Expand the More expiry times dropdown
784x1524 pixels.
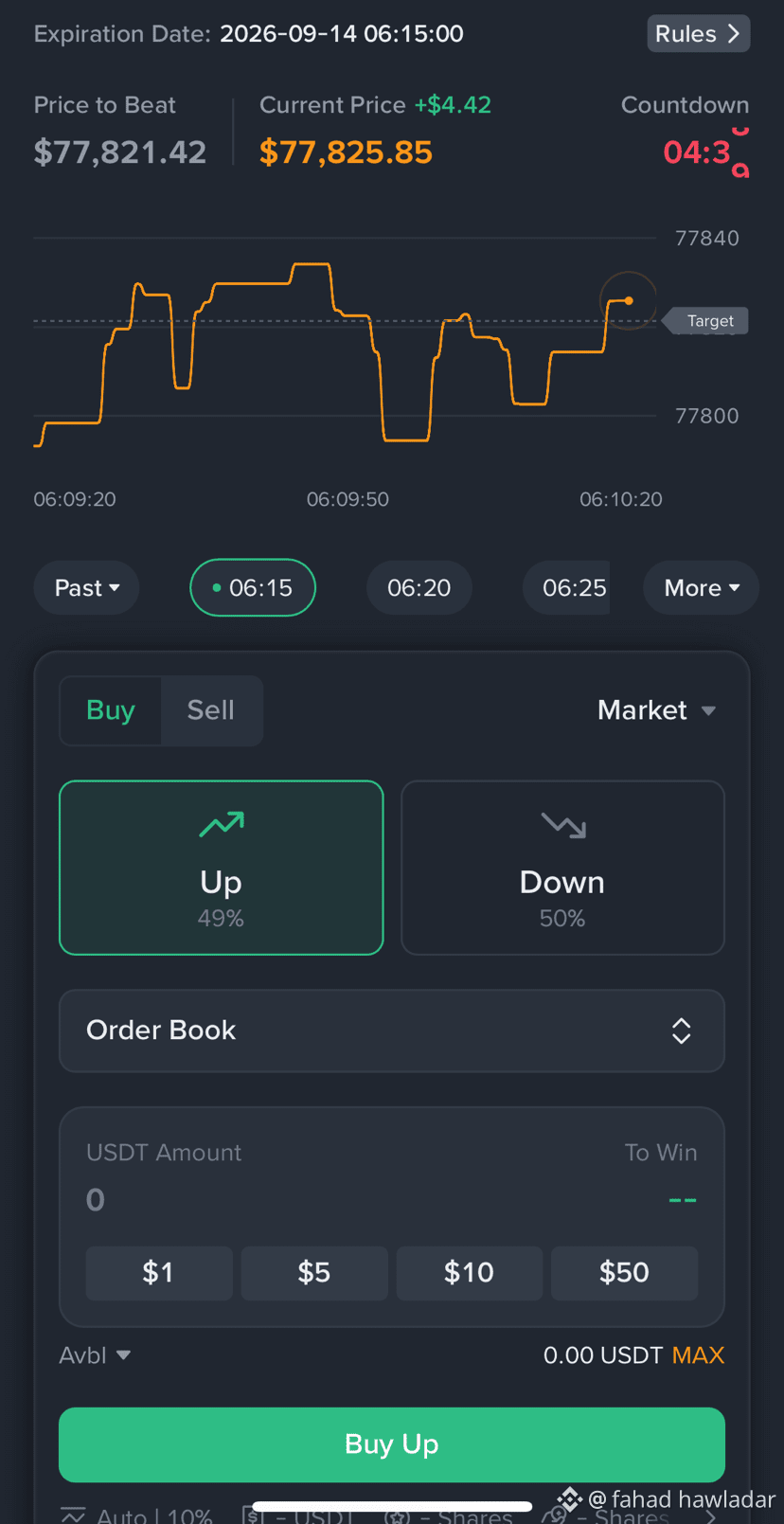701,587
